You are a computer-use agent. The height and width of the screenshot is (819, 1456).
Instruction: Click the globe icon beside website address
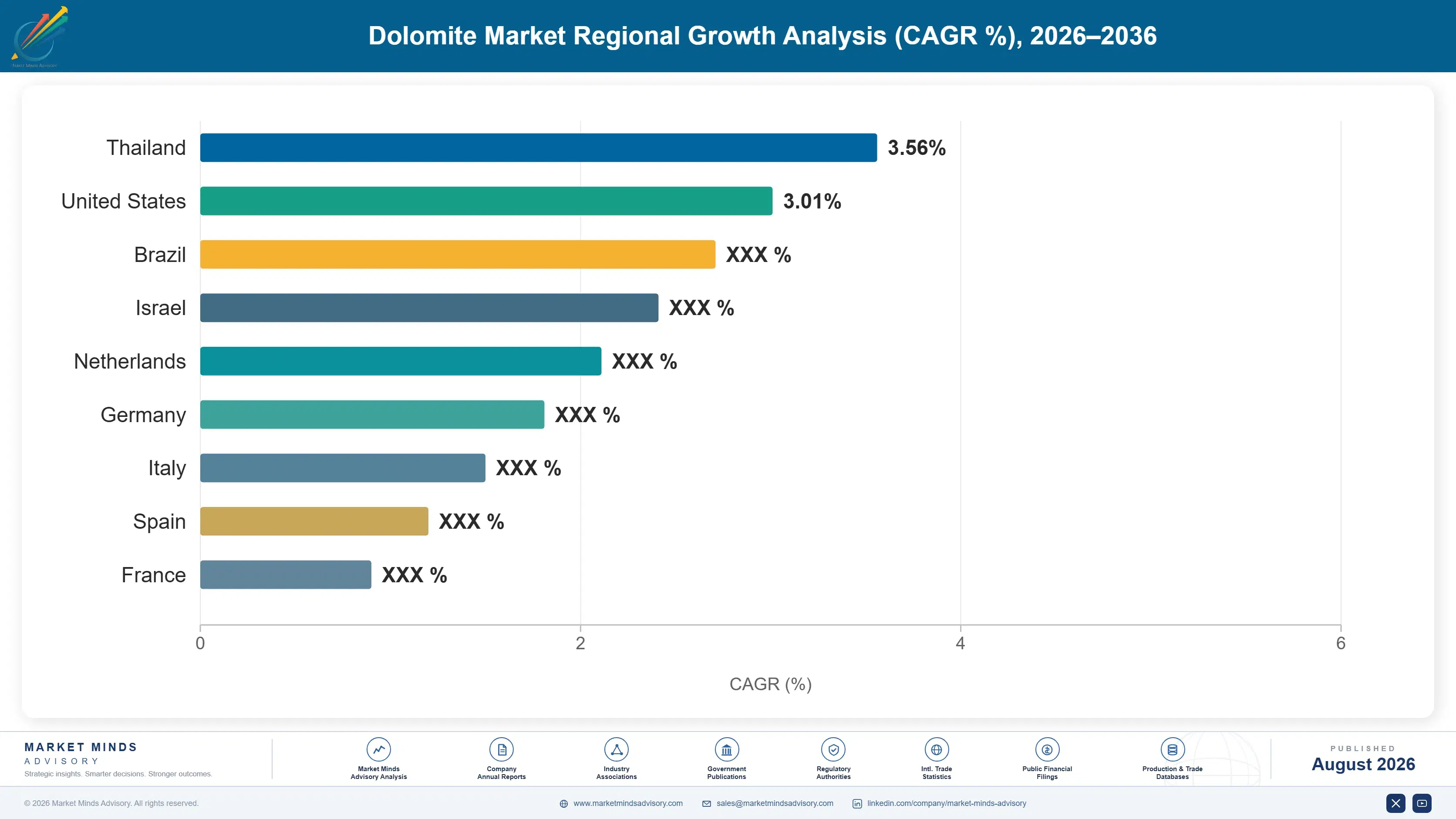point(563,804)
